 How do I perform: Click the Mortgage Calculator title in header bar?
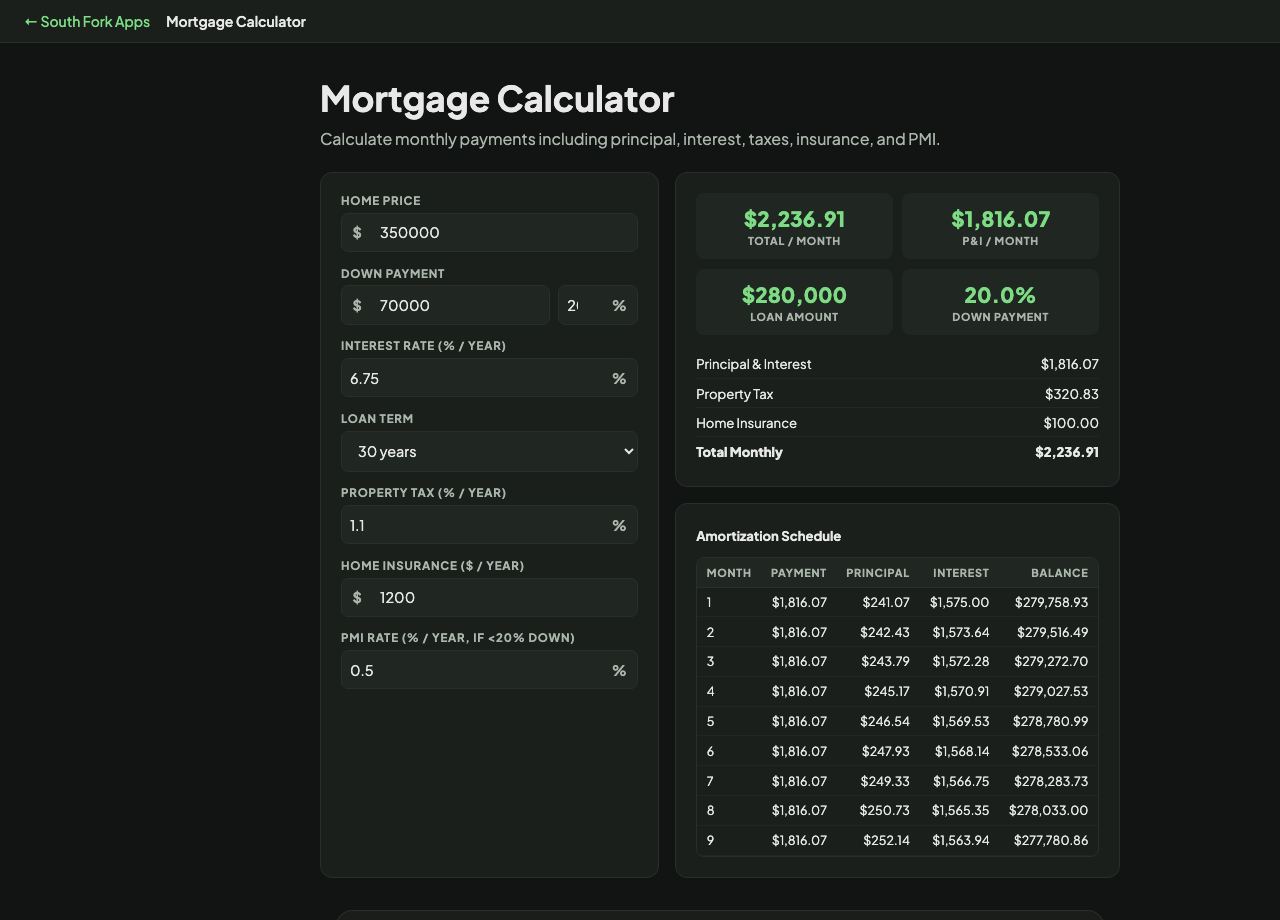pyautogui.click(x=236, y=21)
